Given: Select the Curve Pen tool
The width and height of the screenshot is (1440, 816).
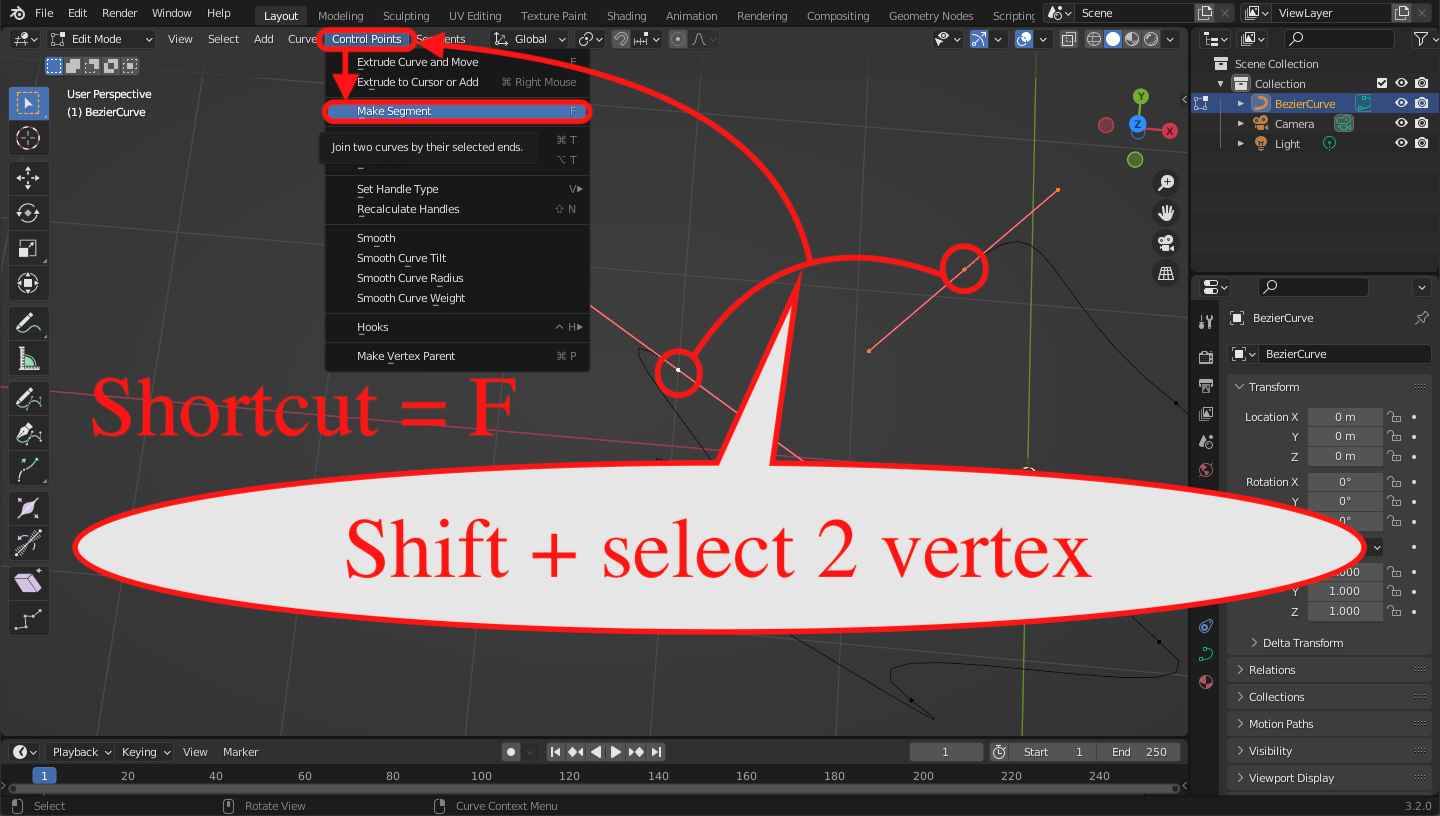Looking at the screenshot, I should coord(28,433).
